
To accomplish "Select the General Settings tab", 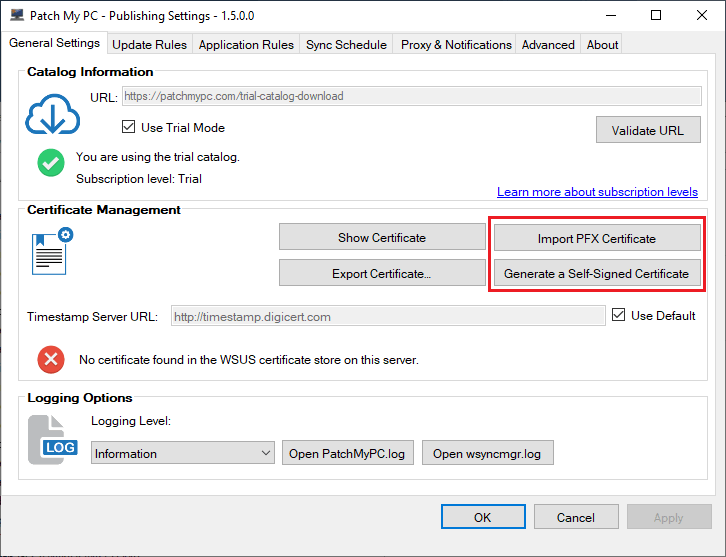I will click(55, 43).
